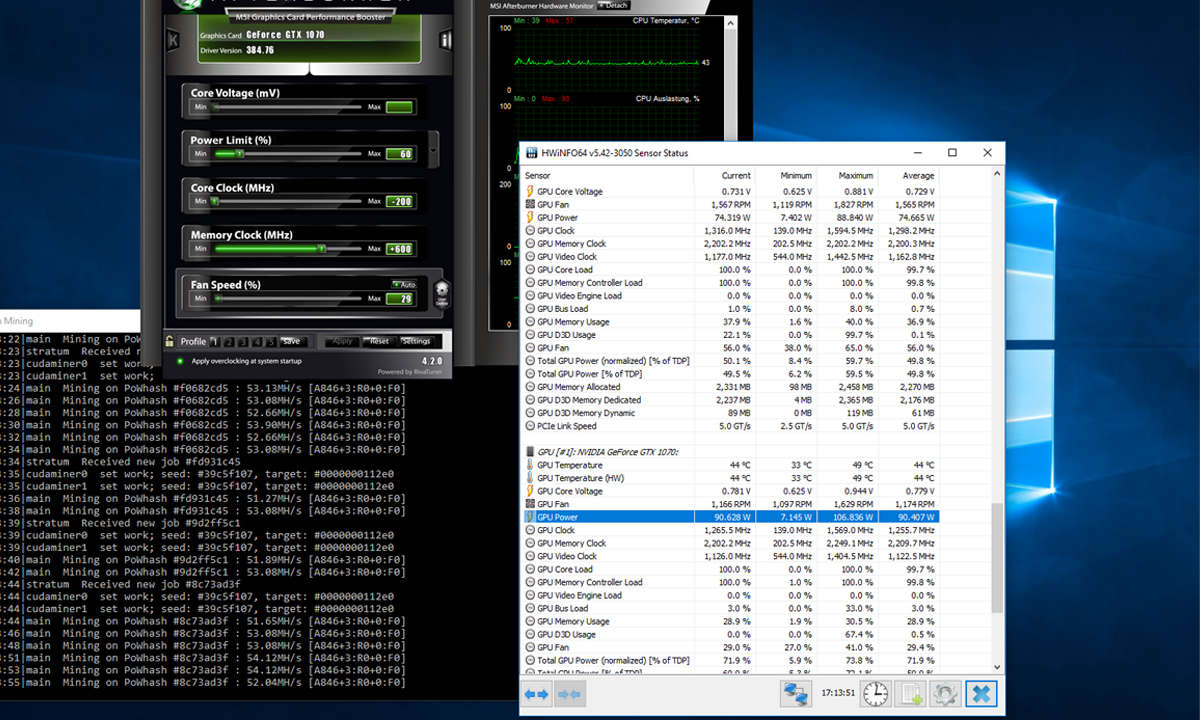
Task: Open Afterburner Settings
Action: (416, 341)
